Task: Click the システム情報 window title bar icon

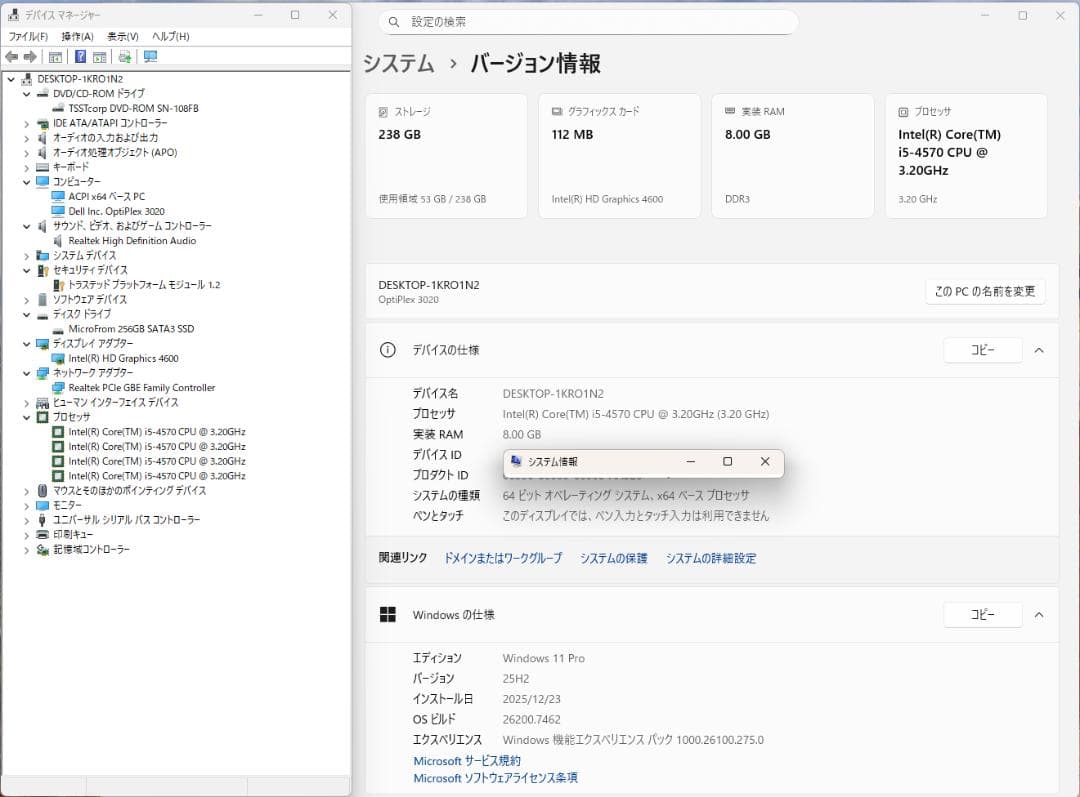Action: 516,462
